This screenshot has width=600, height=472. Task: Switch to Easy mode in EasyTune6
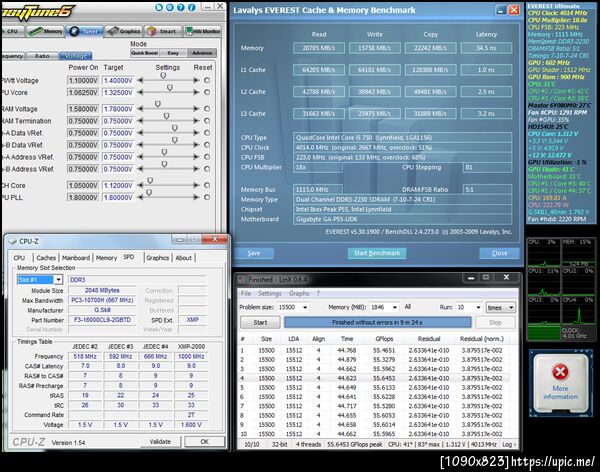(173, 53)
